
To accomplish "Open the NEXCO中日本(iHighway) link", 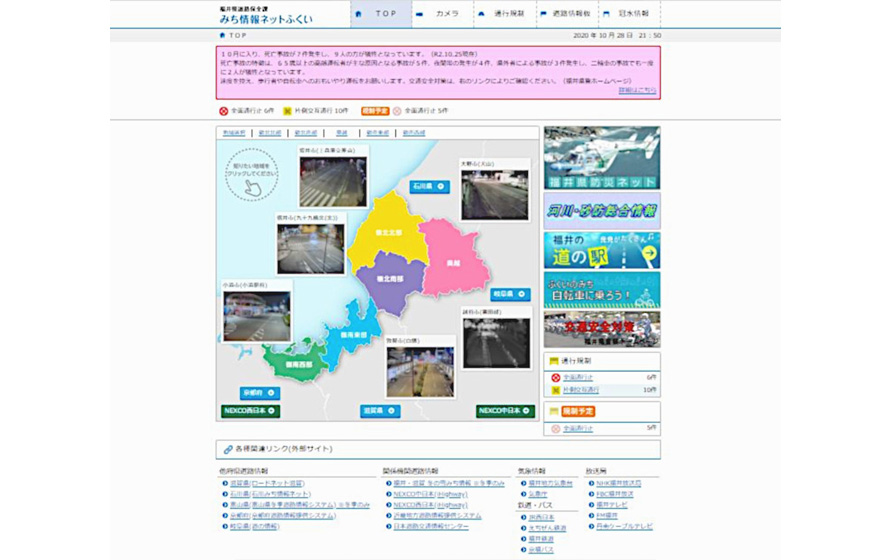I will pos(430,494).
